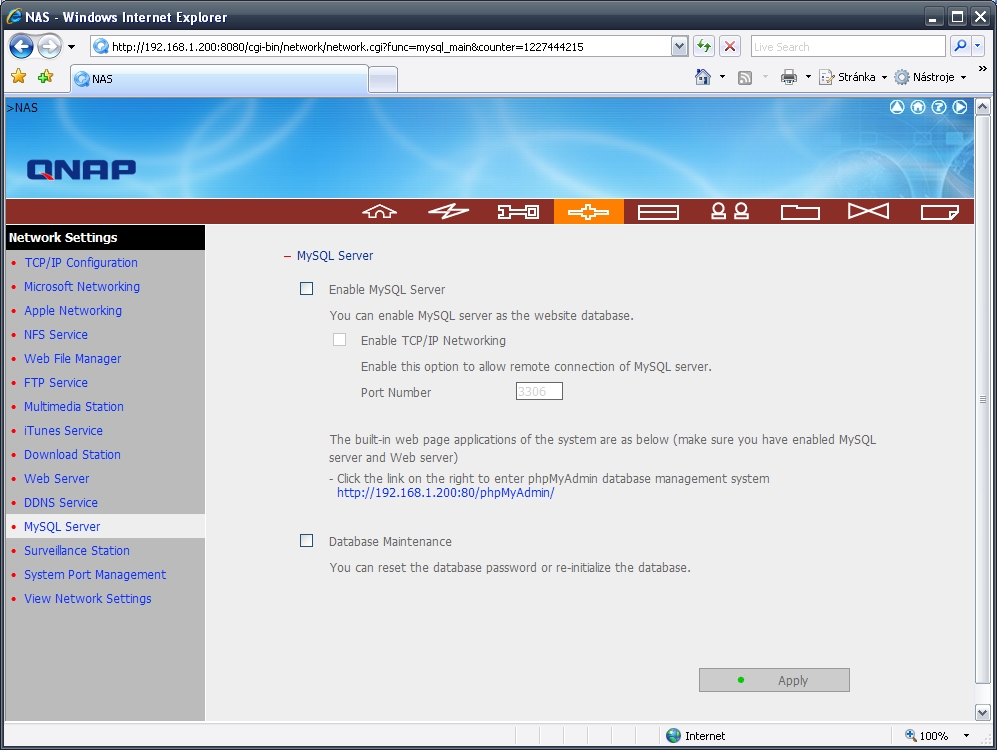This screenshot has width=997, height=750.
Task: Click the round logout arrow icon
Action: [960, 107]
